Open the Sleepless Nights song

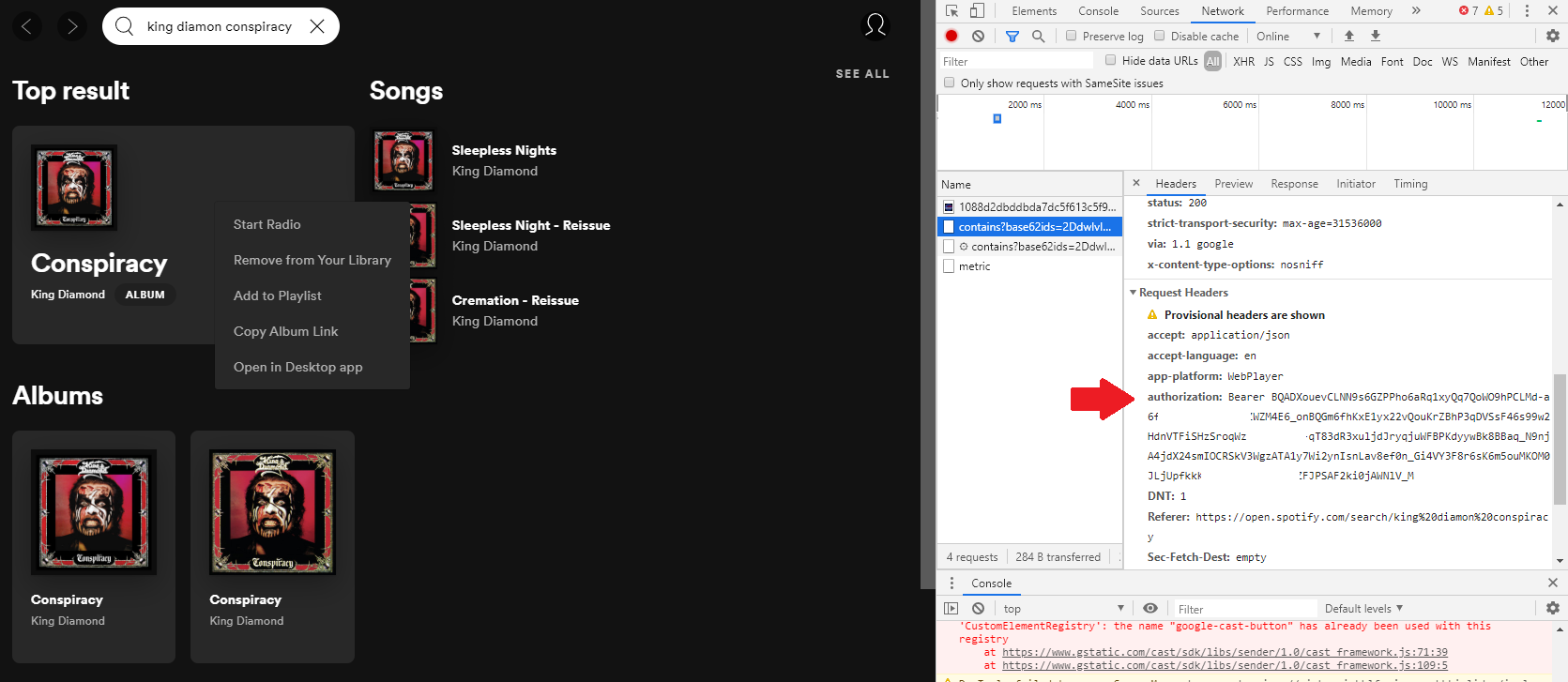coord(504,150)
